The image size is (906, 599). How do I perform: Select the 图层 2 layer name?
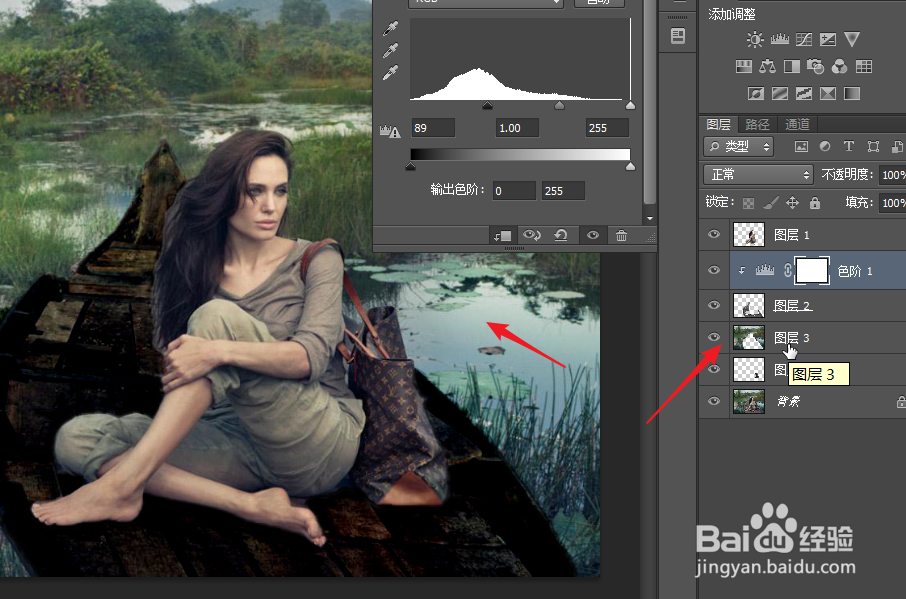[x=793, y=306]
